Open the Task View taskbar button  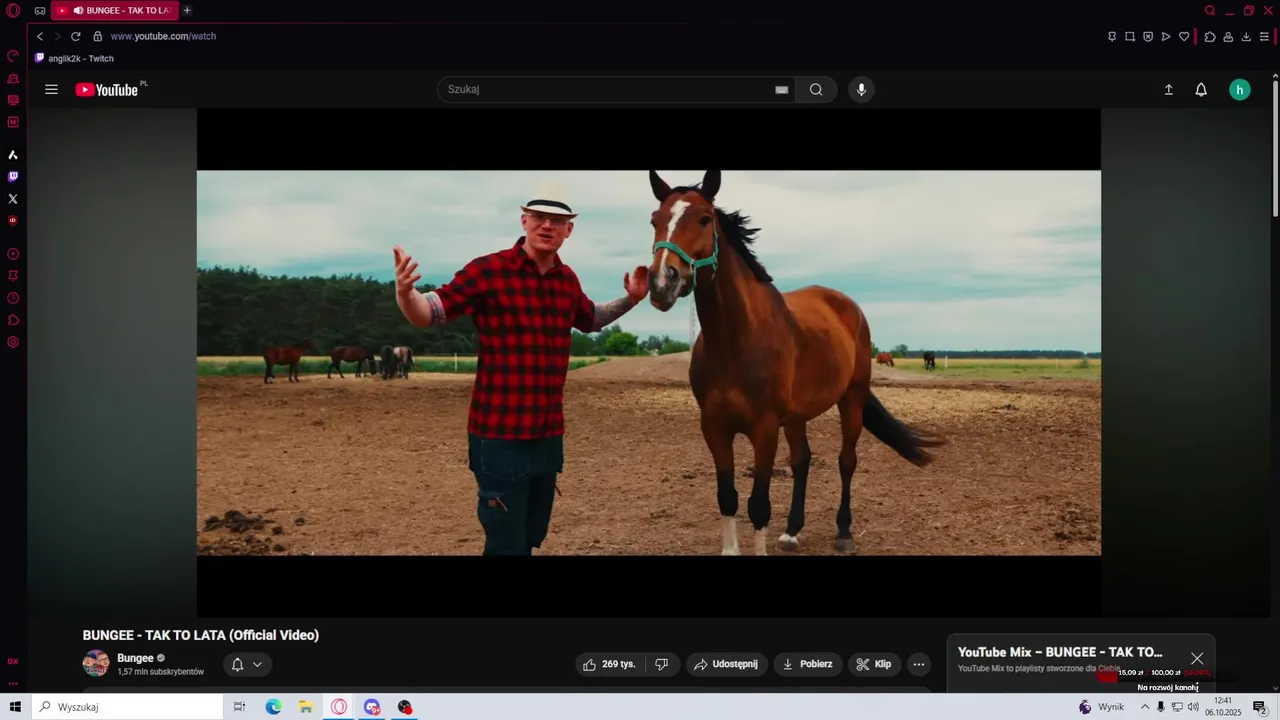239,707
